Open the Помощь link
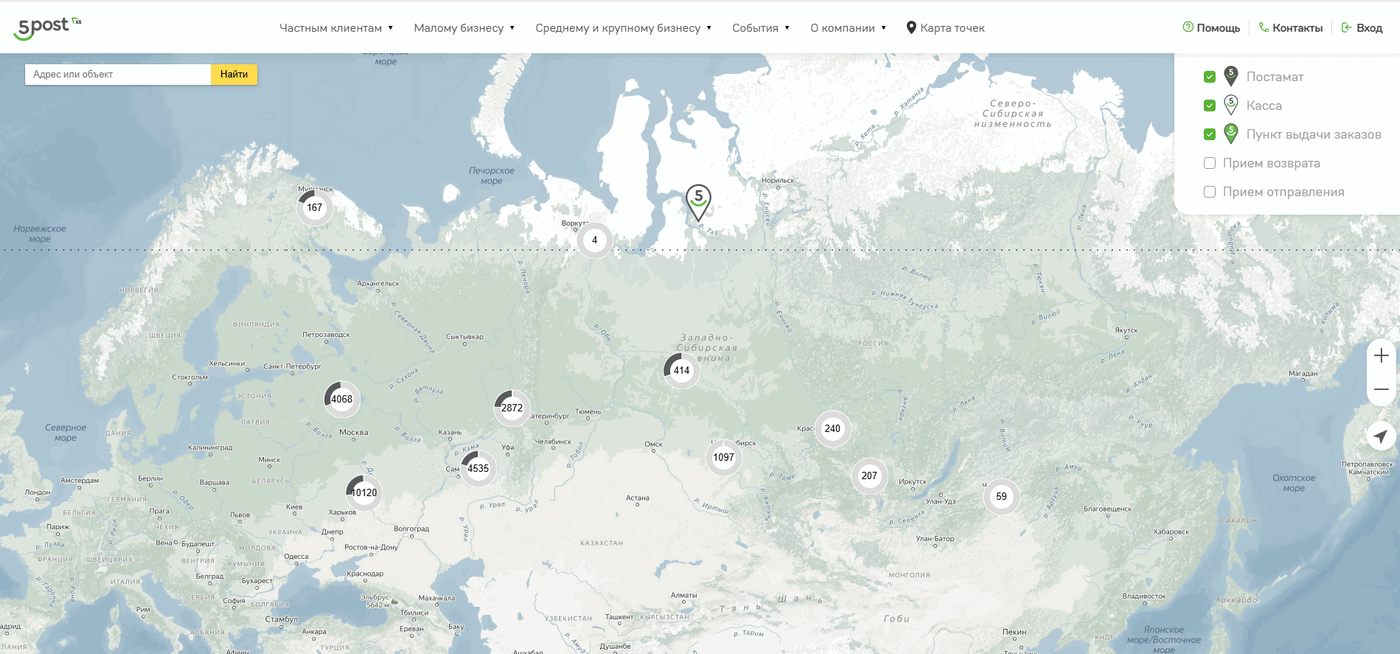This screenshot has width=1400, height=654. 1211,28
